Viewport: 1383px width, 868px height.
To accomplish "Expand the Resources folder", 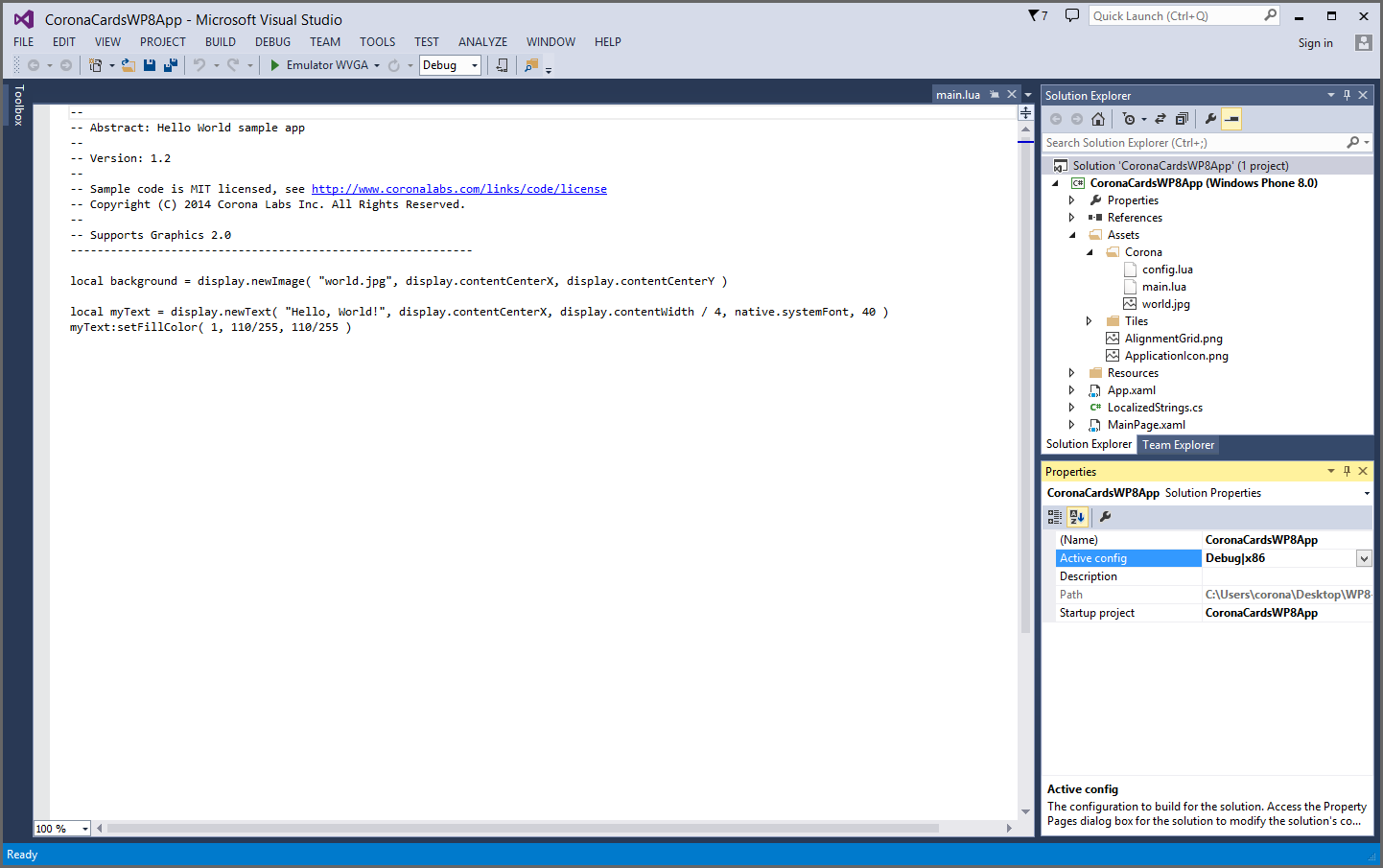I will pos(1071,373).
